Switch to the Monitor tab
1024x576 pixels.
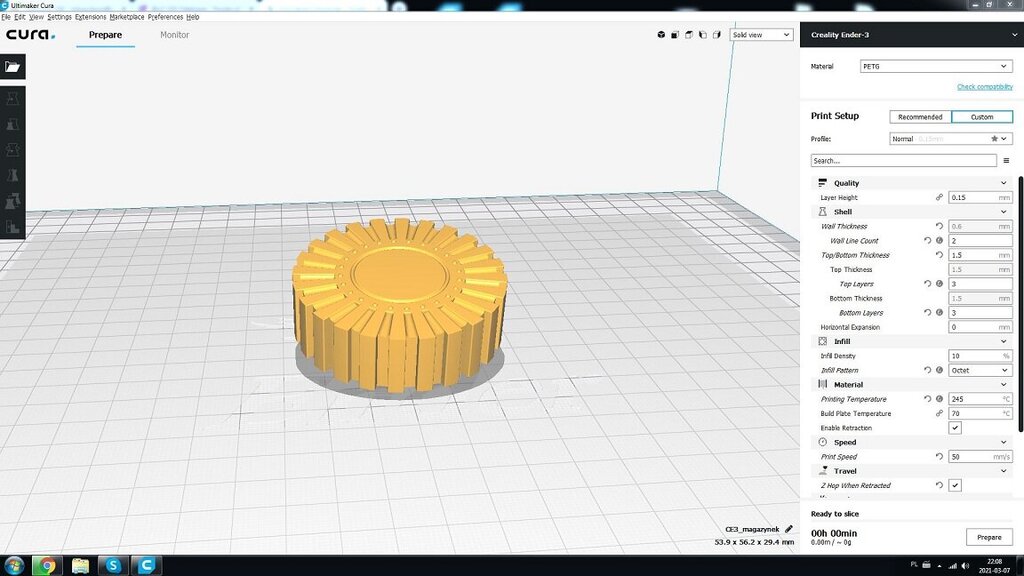point(174,35)
